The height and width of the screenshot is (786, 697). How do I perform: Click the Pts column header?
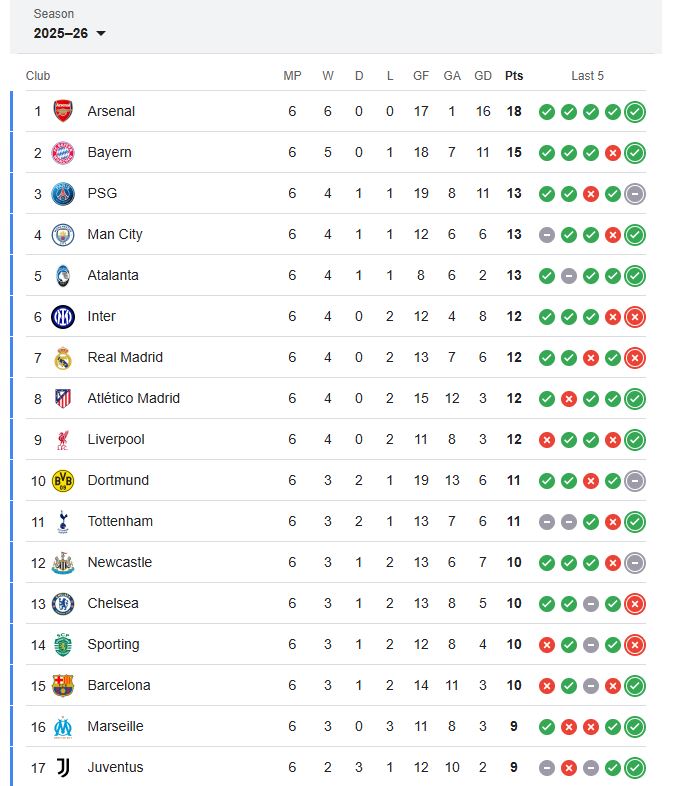pyautogui.click(x=514, y=76)
